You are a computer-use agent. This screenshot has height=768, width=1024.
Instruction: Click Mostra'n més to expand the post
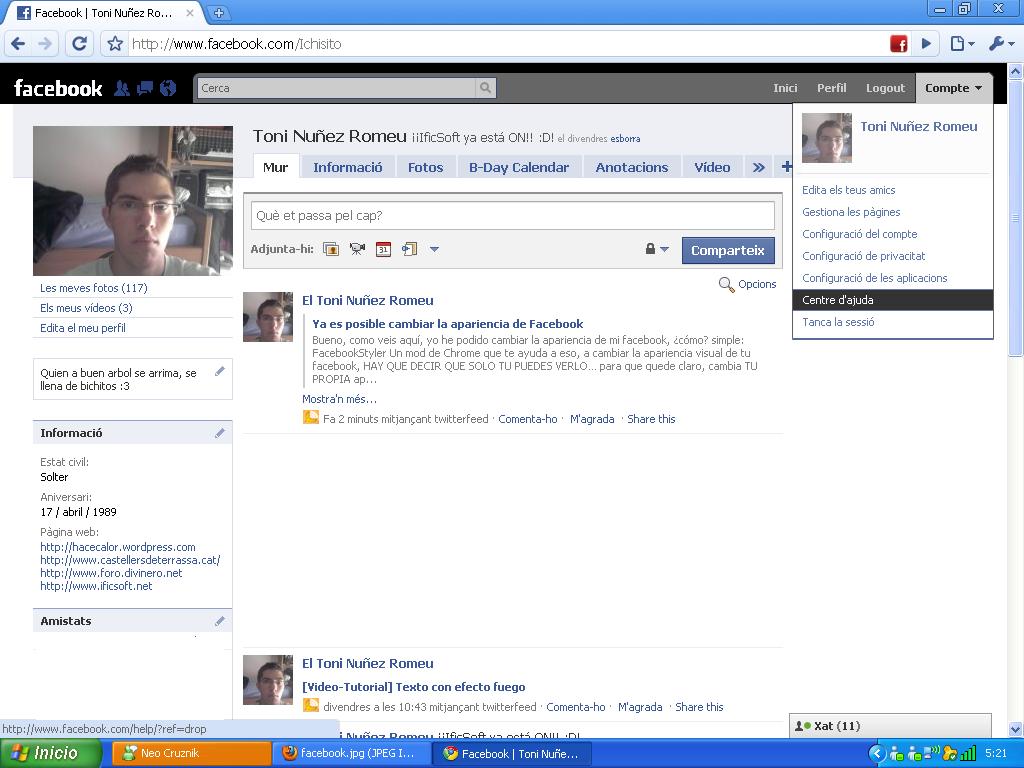point(339,399)
